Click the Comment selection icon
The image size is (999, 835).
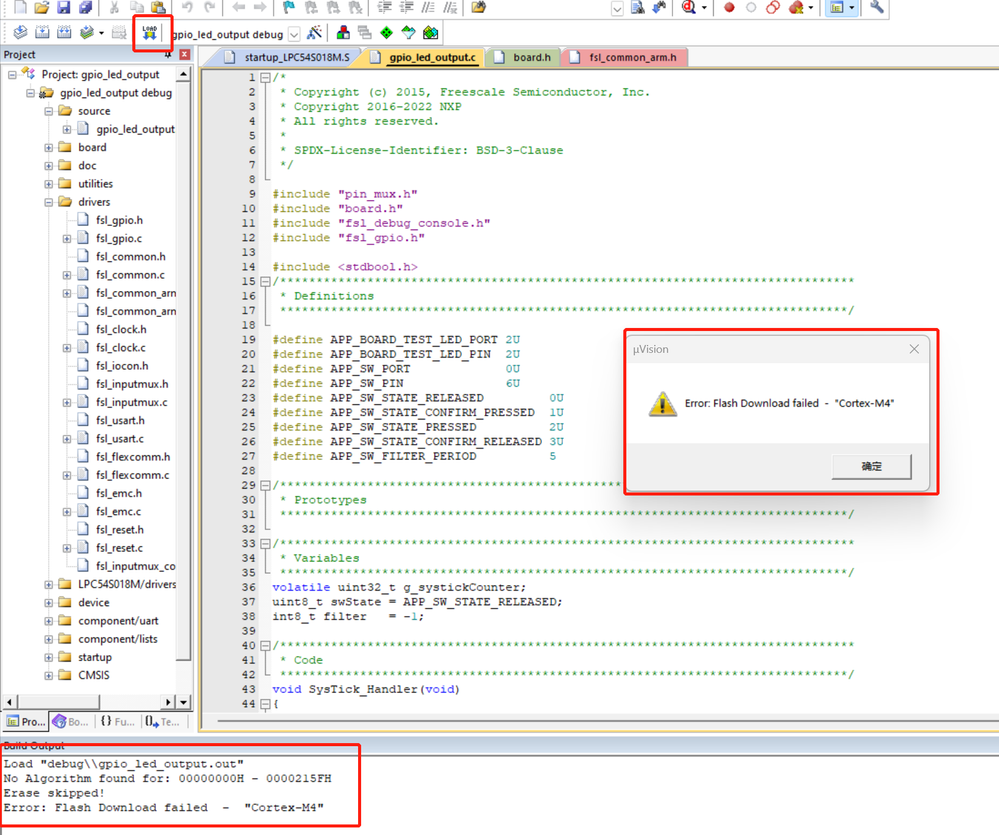click(x=428, y=7)
